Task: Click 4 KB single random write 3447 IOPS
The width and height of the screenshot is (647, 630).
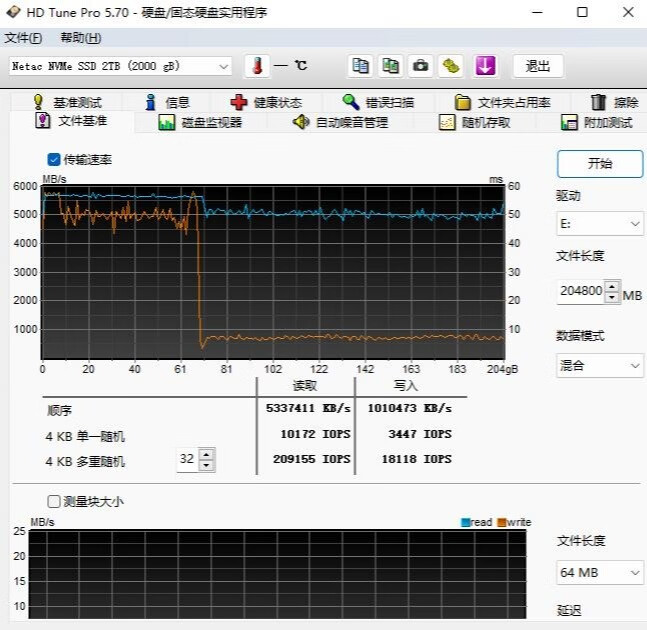Action: coord(420,434)
